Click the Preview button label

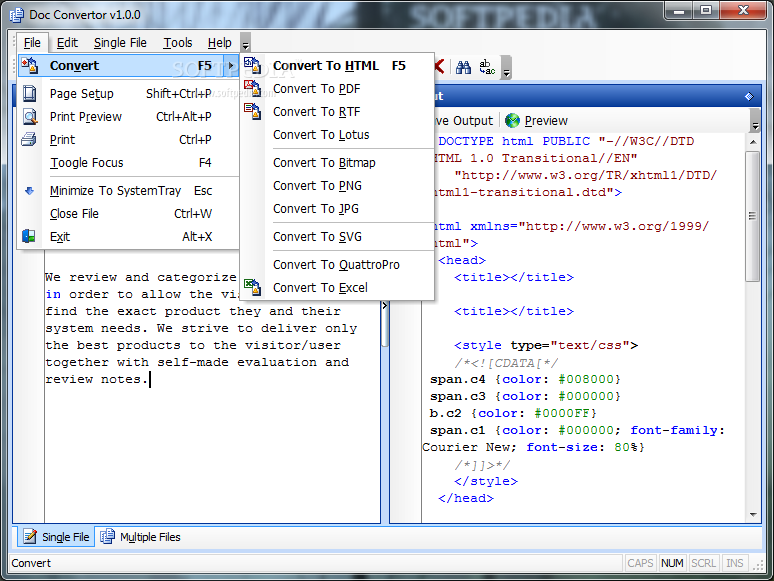[x=546, y=120]
